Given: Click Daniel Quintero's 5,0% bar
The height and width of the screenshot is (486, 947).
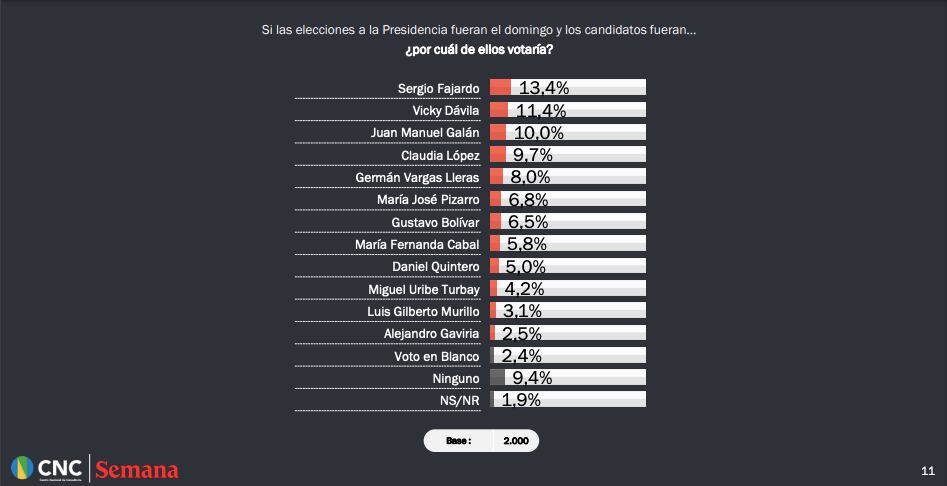Looking at the screenshot, I should coord(567,266).
